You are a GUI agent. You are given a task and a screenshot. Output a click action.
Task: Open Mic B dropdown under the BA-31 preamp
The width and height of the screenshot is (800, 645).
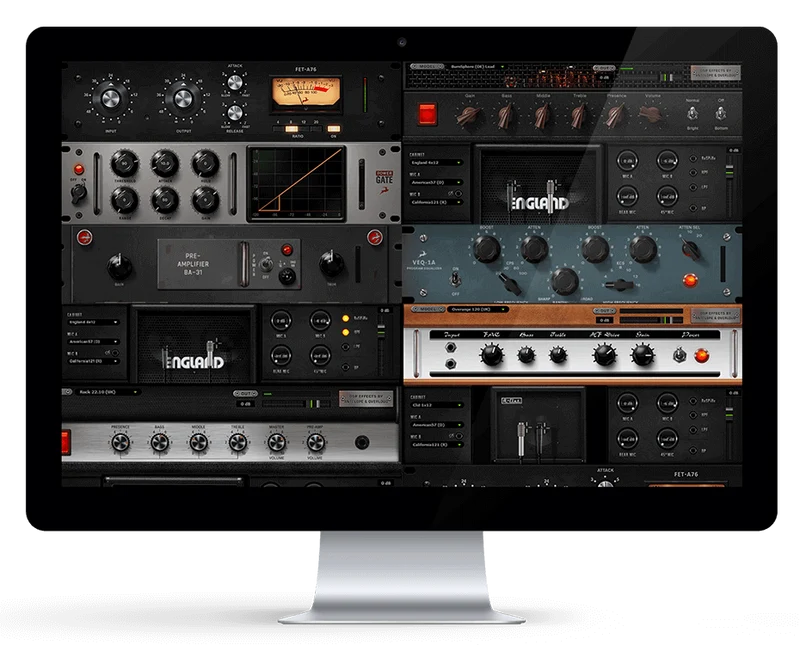93,361
